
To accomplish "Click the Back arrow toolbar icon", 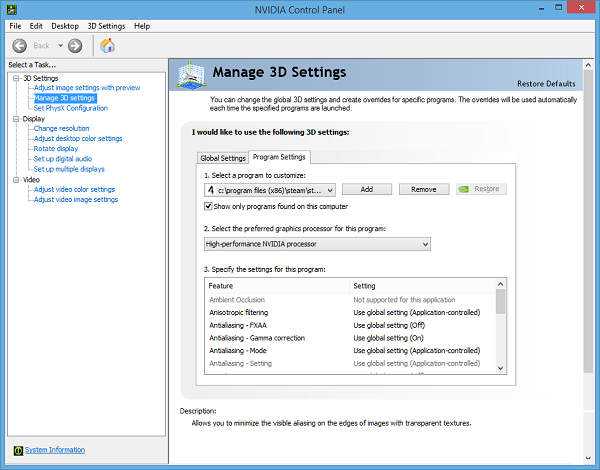I will [19, 45].
